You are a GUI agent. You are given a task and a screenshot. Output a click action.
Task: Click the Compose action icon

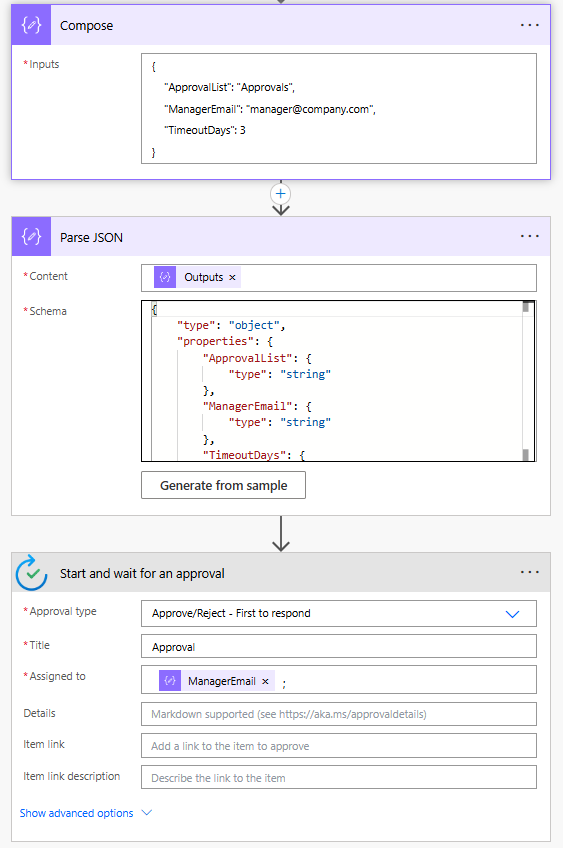click(31, 25)
